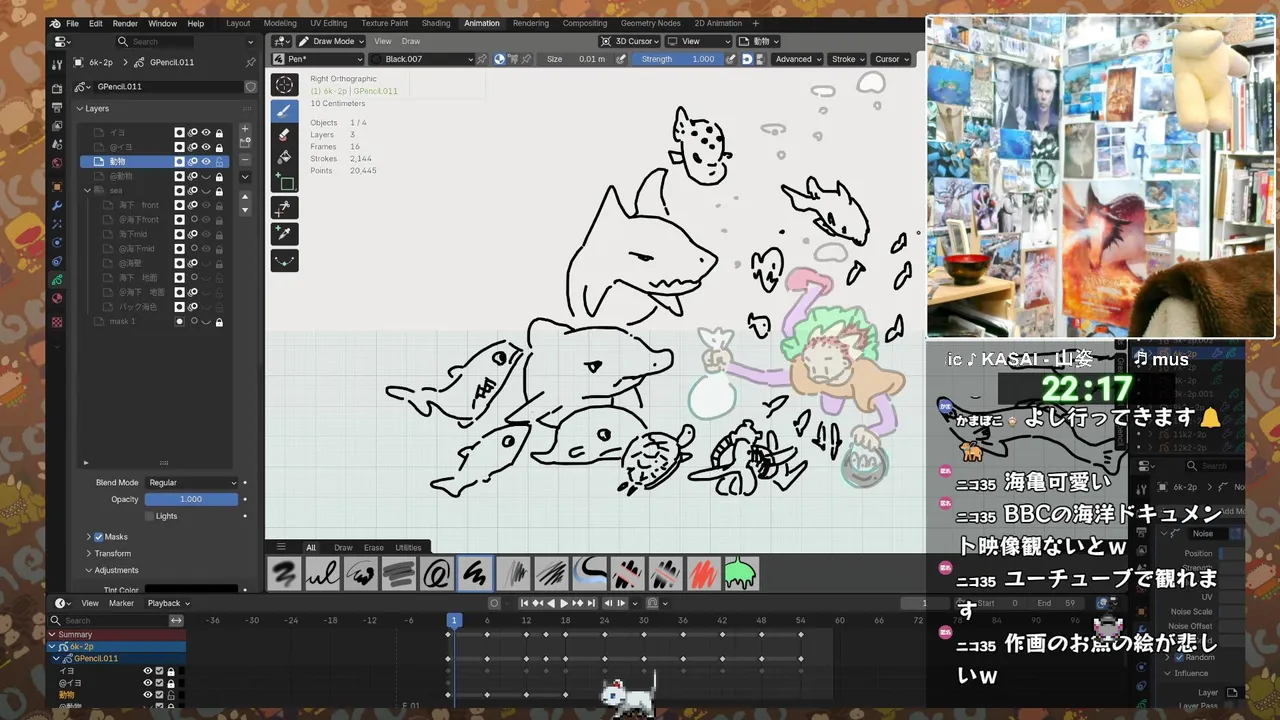Viewport: 1280px width, 720px height.
Task: Open the timeline Playback popover
Action: point(168,603)
